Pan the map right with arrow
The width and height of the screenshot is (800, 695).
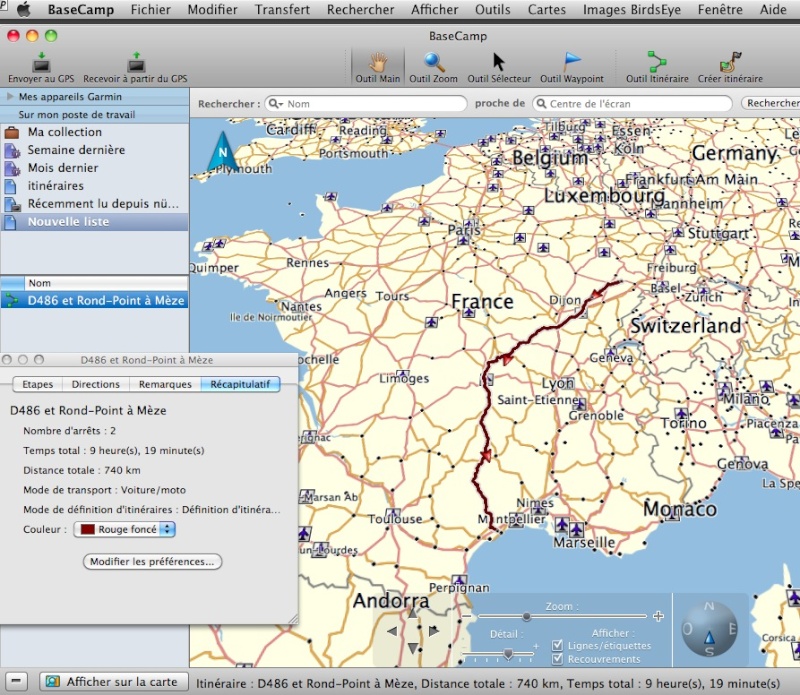point(433,631)
